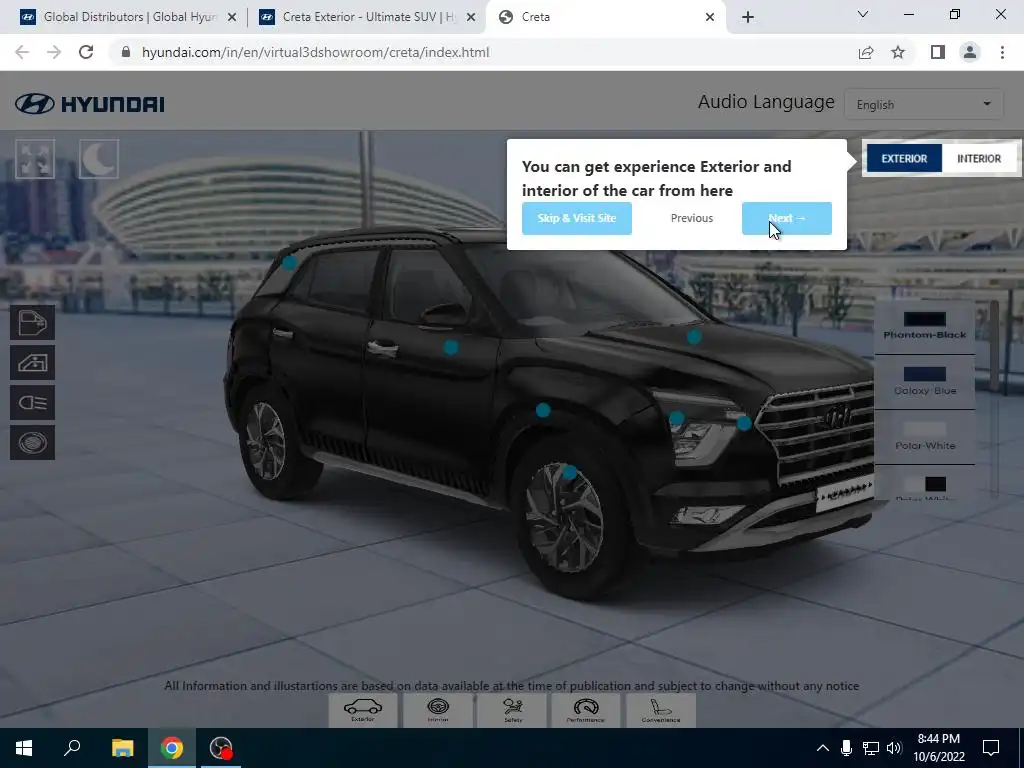Turn on headlamps with the headlight icon
Viewport: 1024px width, 768px height.
[33, 402]
